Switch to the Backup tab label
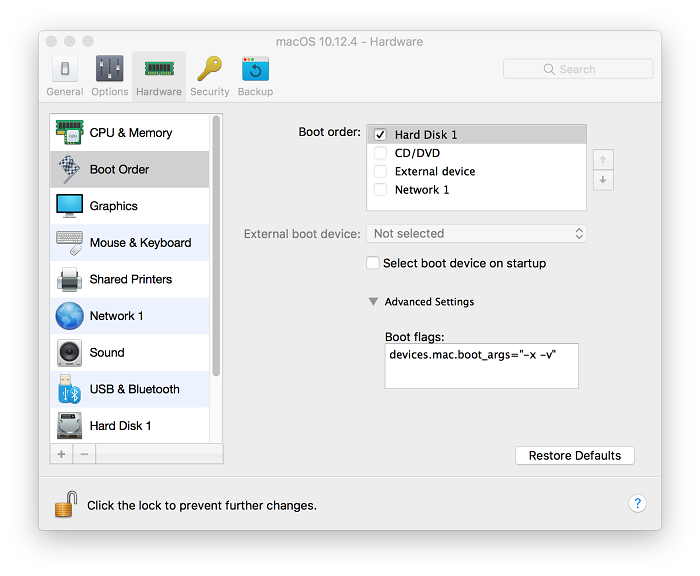The height and width of the screenshot is (576, 700). [255, 92]
